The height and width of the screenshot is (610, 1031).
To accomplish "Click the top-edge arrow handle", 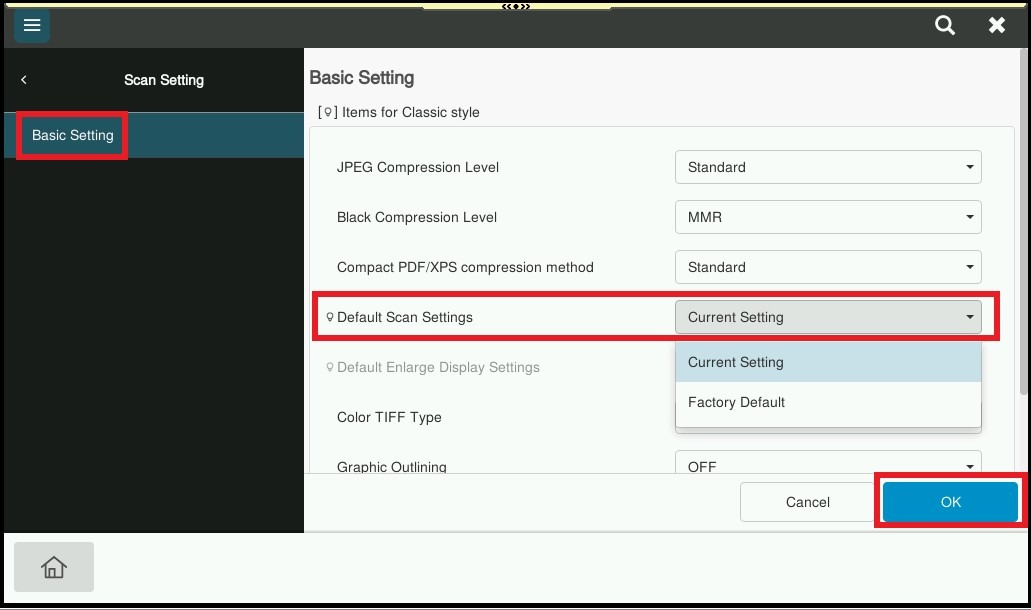I will [515, 6].
